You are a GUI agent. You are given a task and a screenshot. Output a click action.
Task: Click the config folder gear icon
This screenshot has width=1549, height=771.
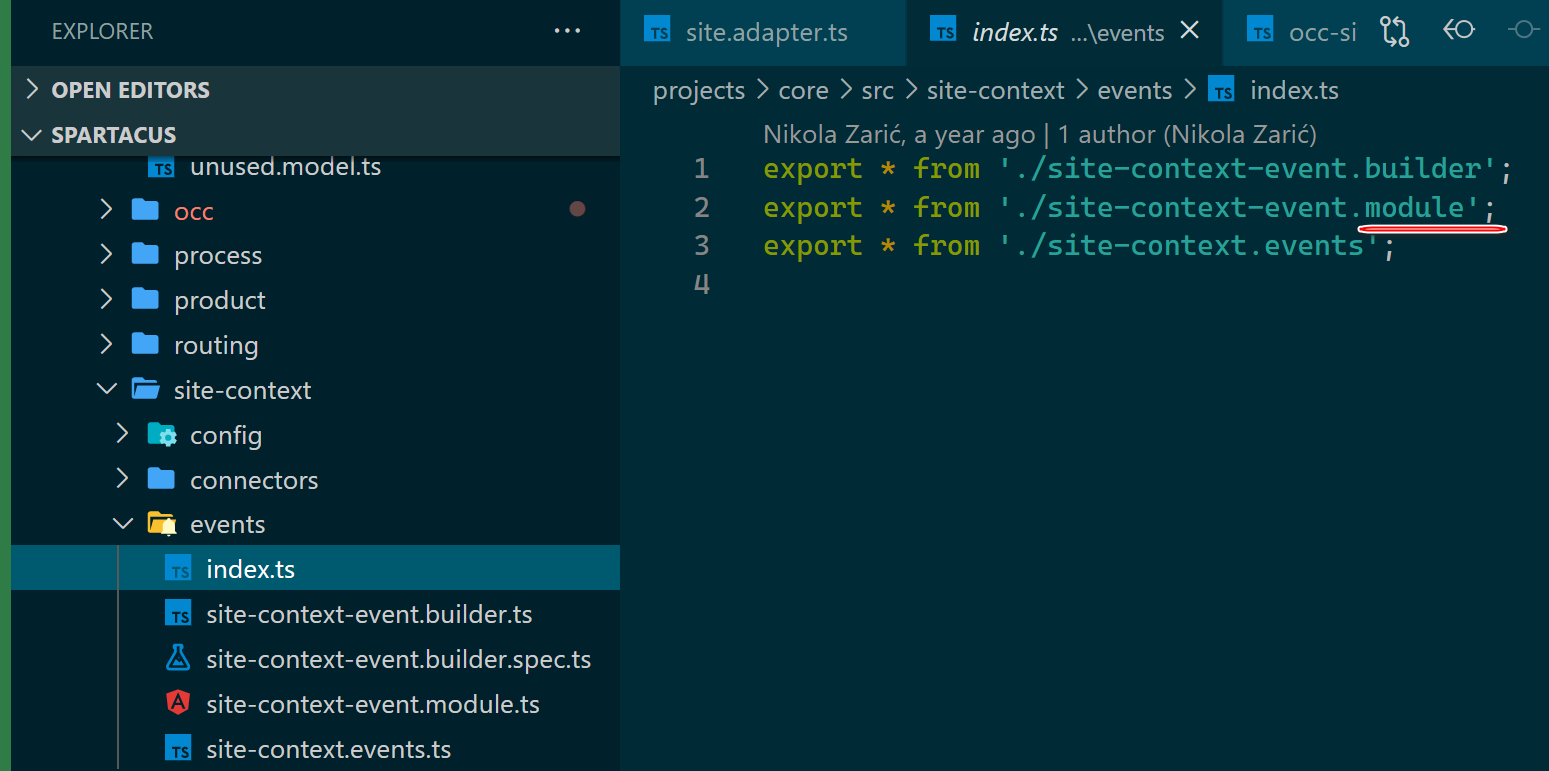(x=162, y=435)
